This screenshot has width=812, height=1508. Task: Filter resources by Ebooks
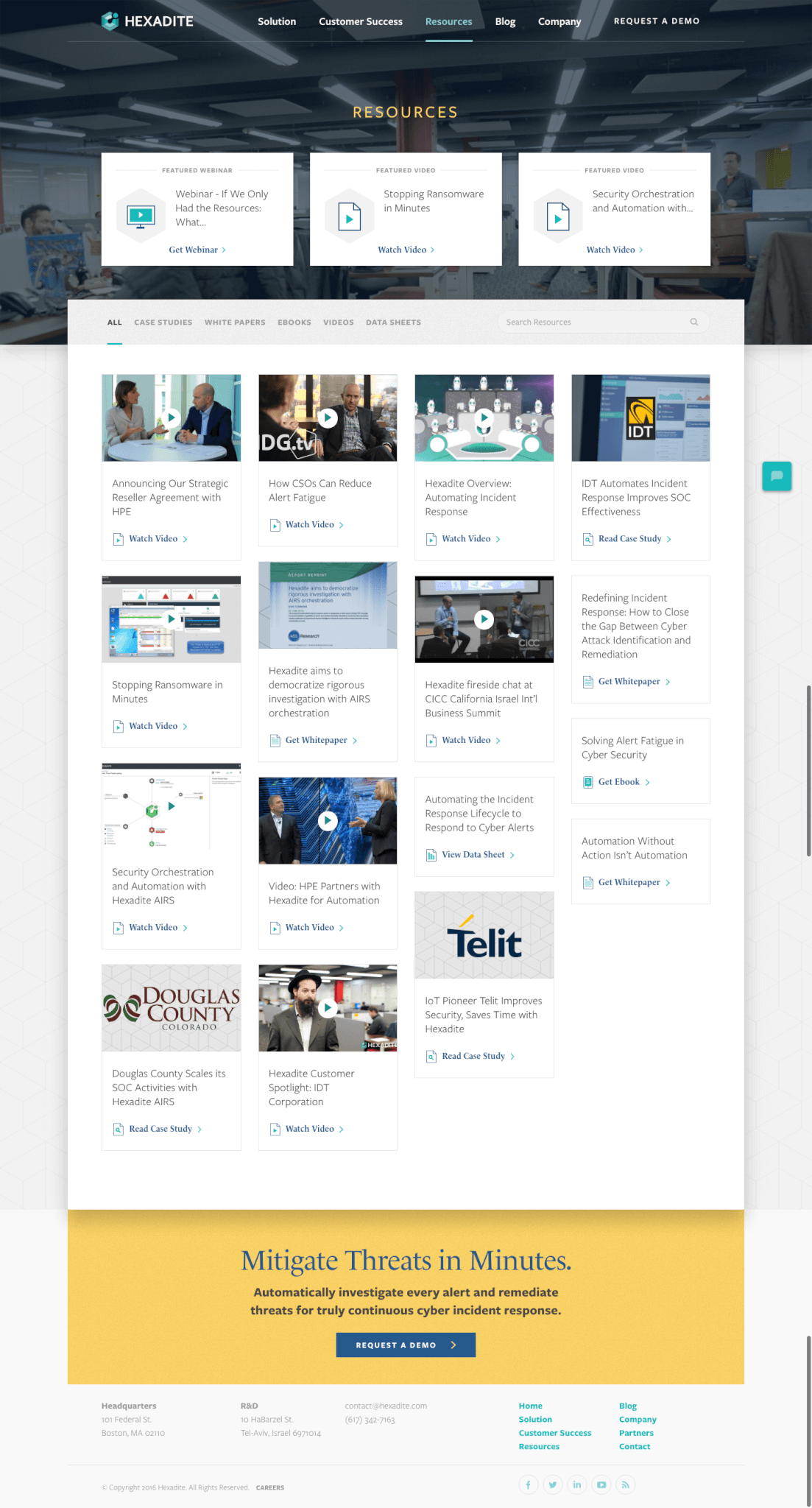294,323
